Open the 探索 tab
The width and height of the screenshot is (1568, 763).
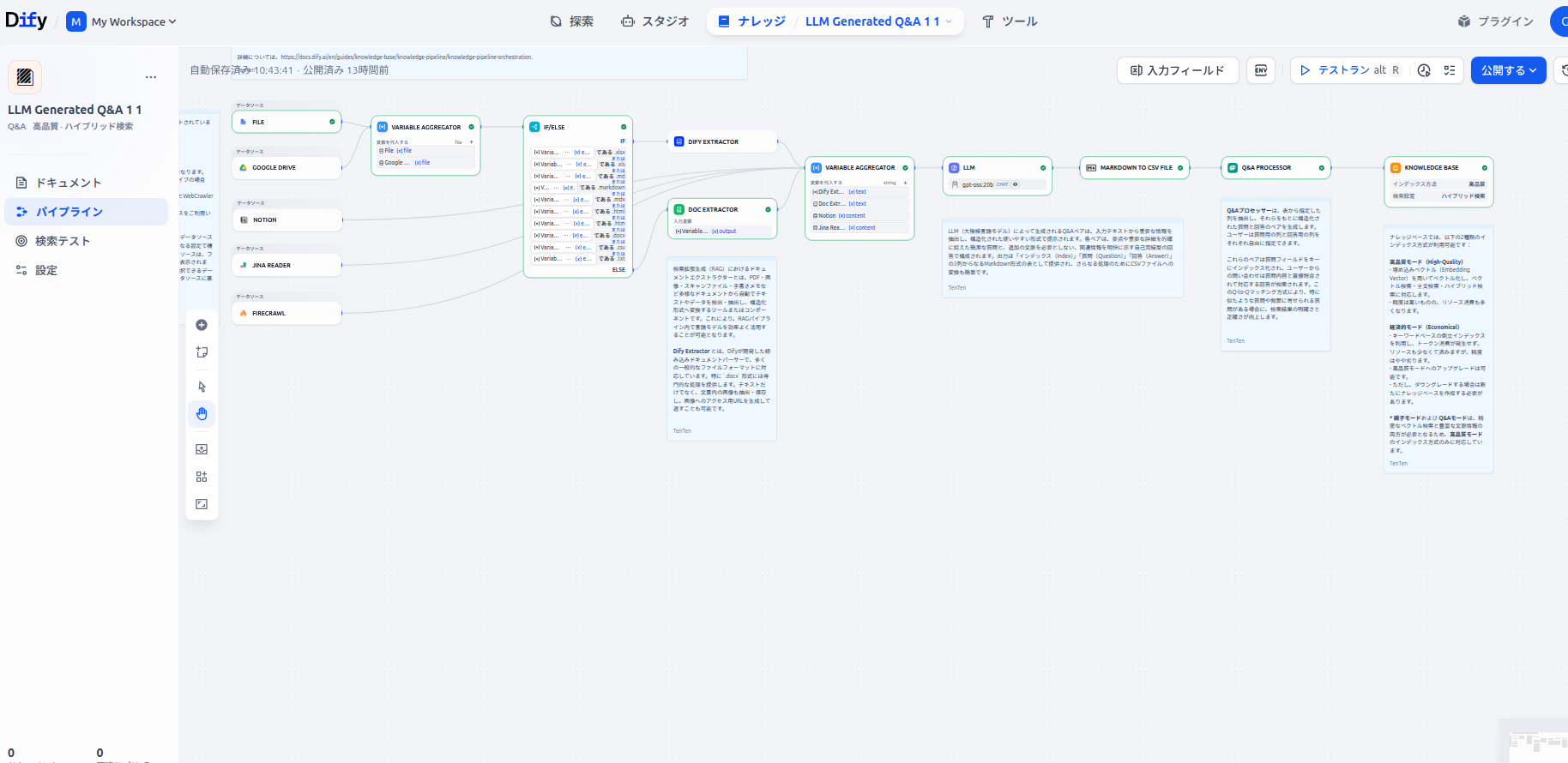click(571, 21)
